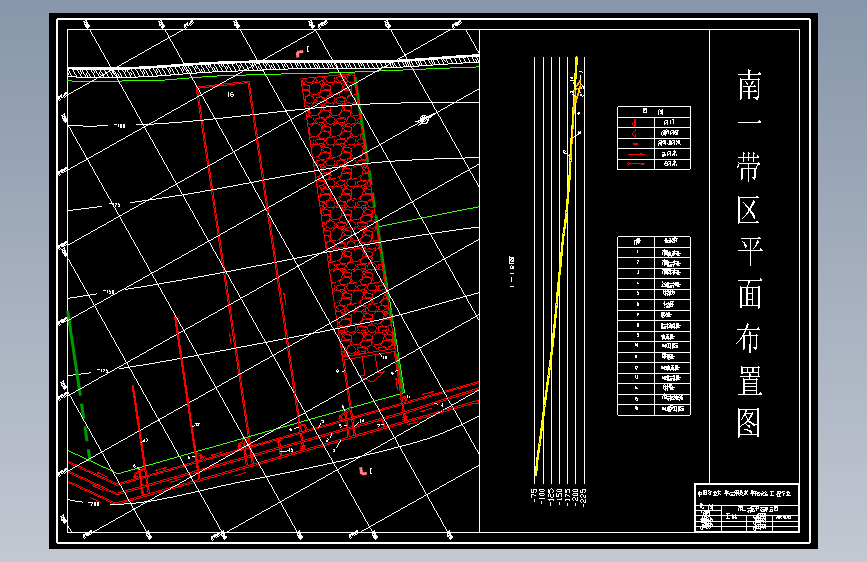Click the pink section marker below the roadways

363,471
